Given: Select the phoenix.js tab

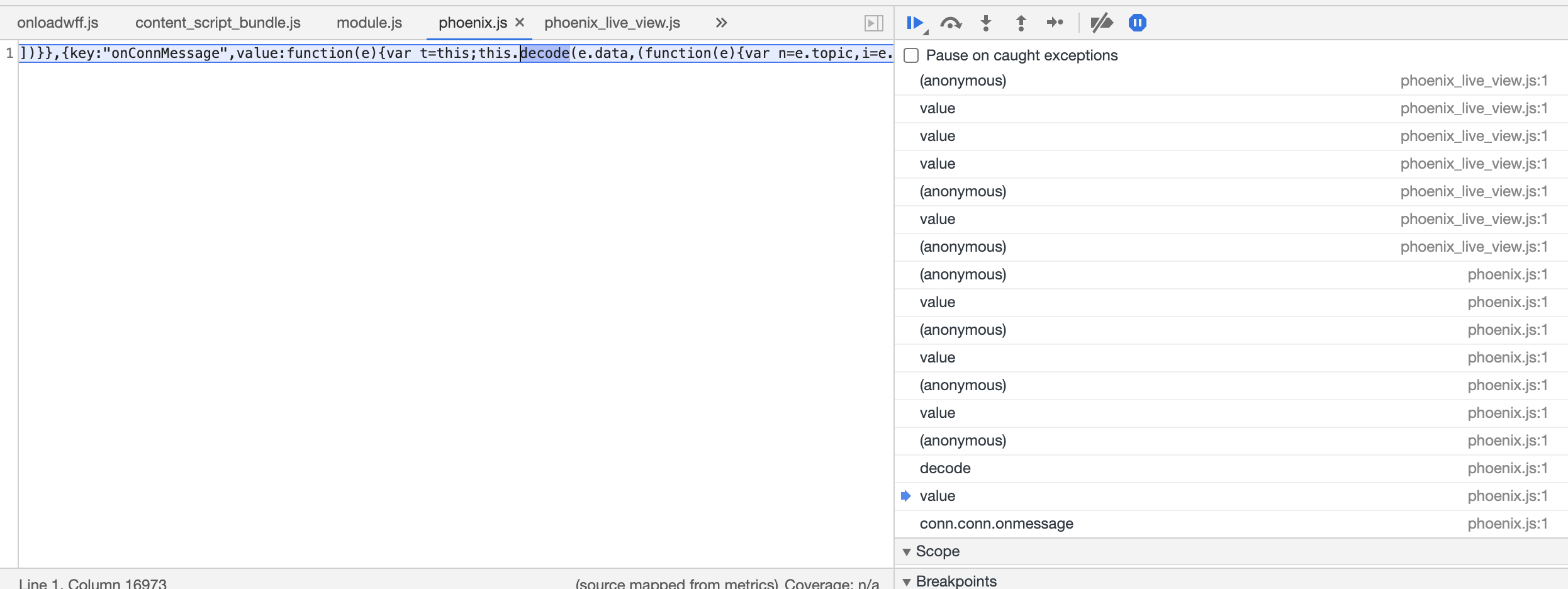Looking at the screenshot, I should [473, 23].
